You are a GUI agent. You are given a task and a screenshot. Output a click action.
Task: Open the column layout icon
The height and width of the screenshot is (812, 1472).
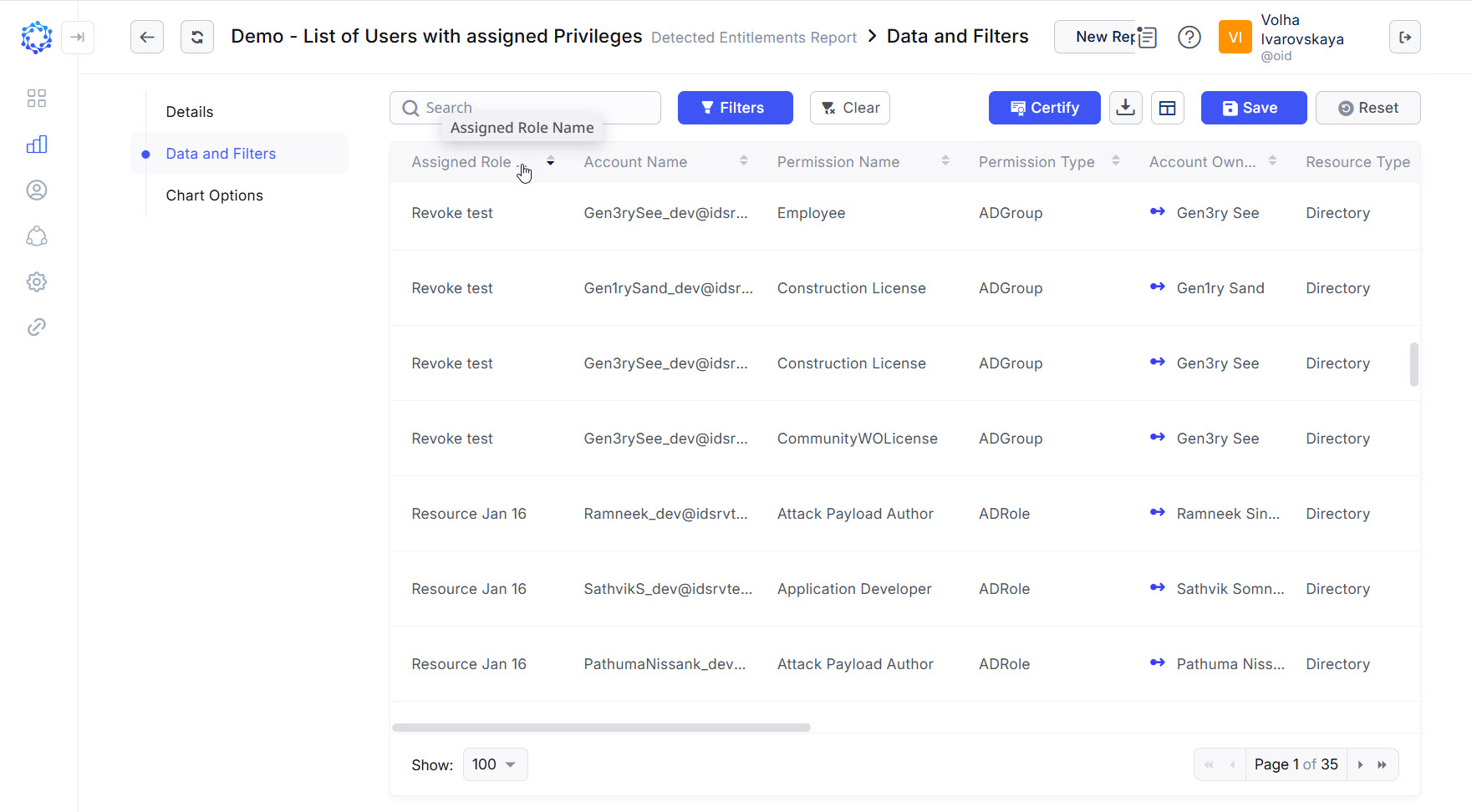(1167, 108)
